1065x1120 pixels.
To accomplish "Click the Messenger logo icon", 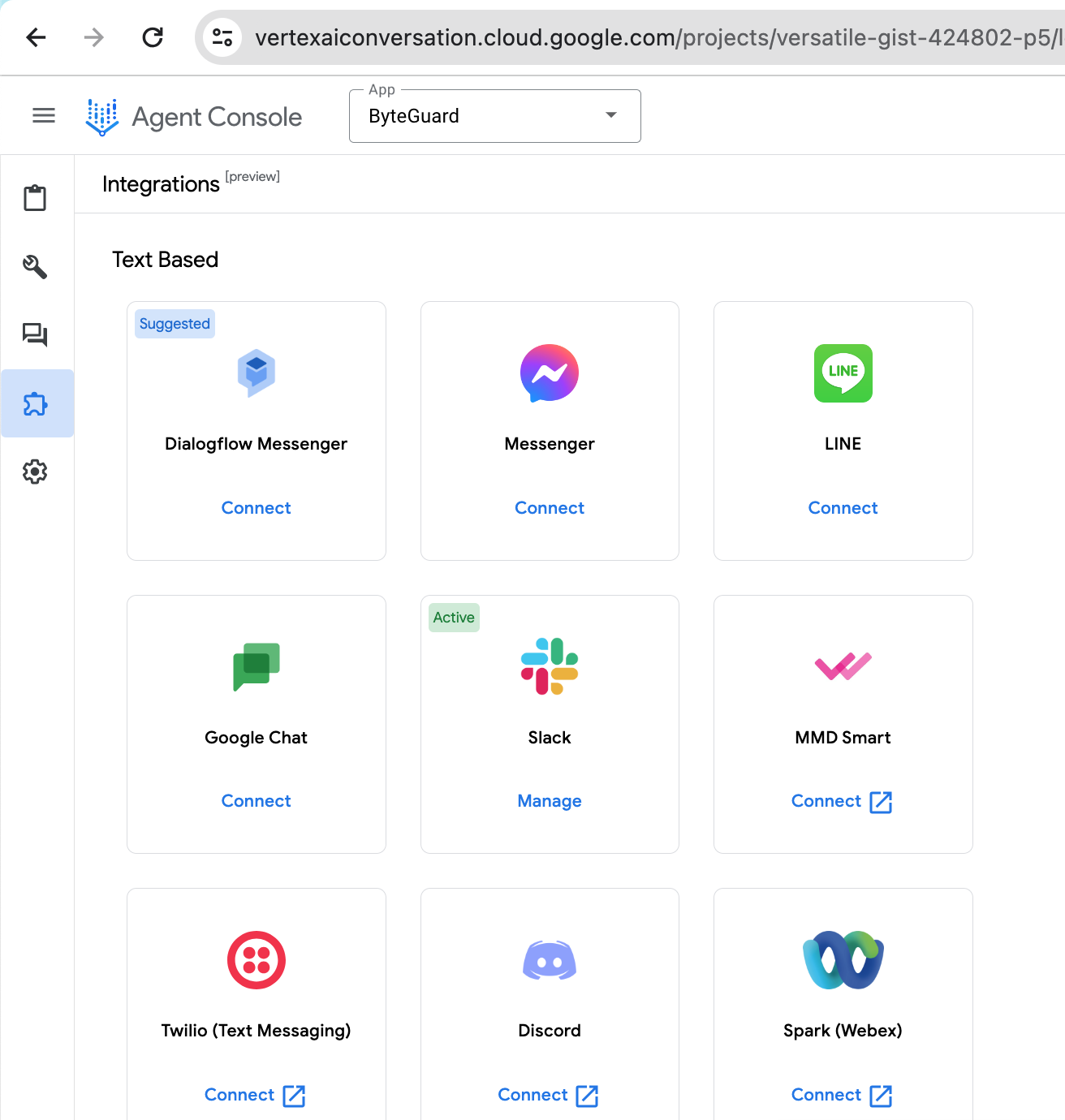I will (550, 373).
